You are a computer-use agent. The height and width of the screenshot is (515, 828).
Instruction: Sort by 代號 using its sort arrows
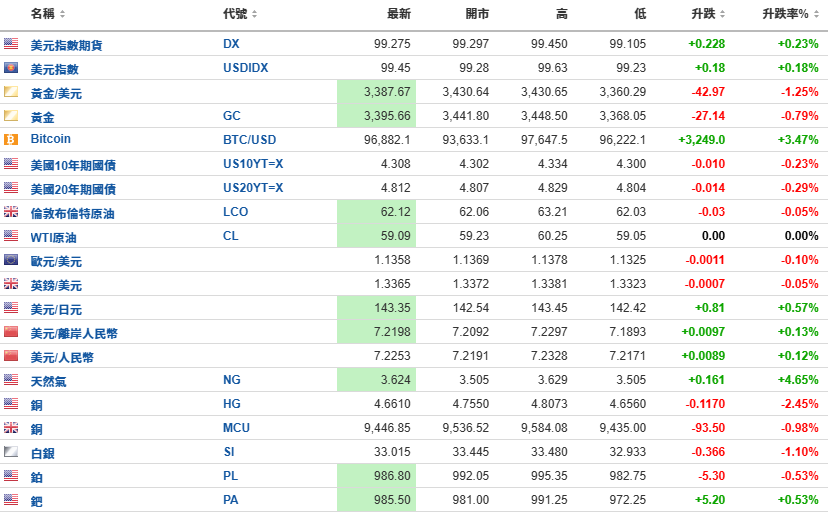click(255, 14)
